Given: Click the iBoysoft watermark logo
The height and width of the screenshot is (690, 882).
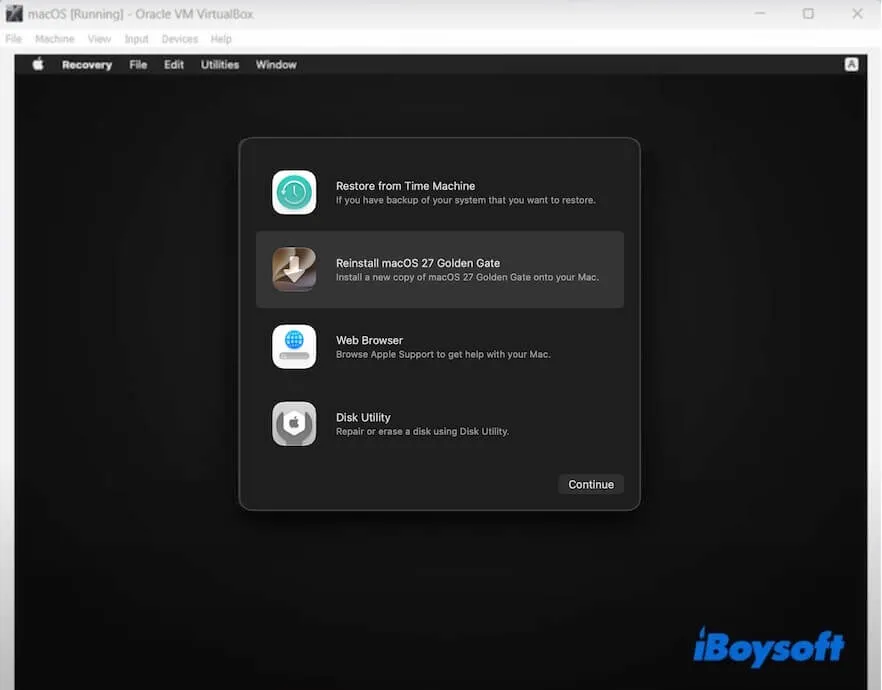Looking at the screenshot, I should click(x=769, y=647).
